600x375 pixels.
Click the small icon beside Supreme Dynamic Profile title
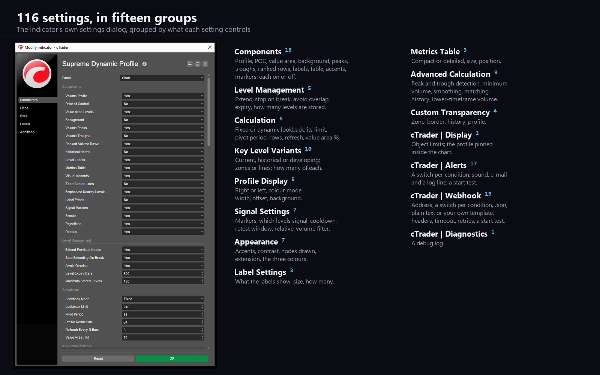tap(144, 64)
